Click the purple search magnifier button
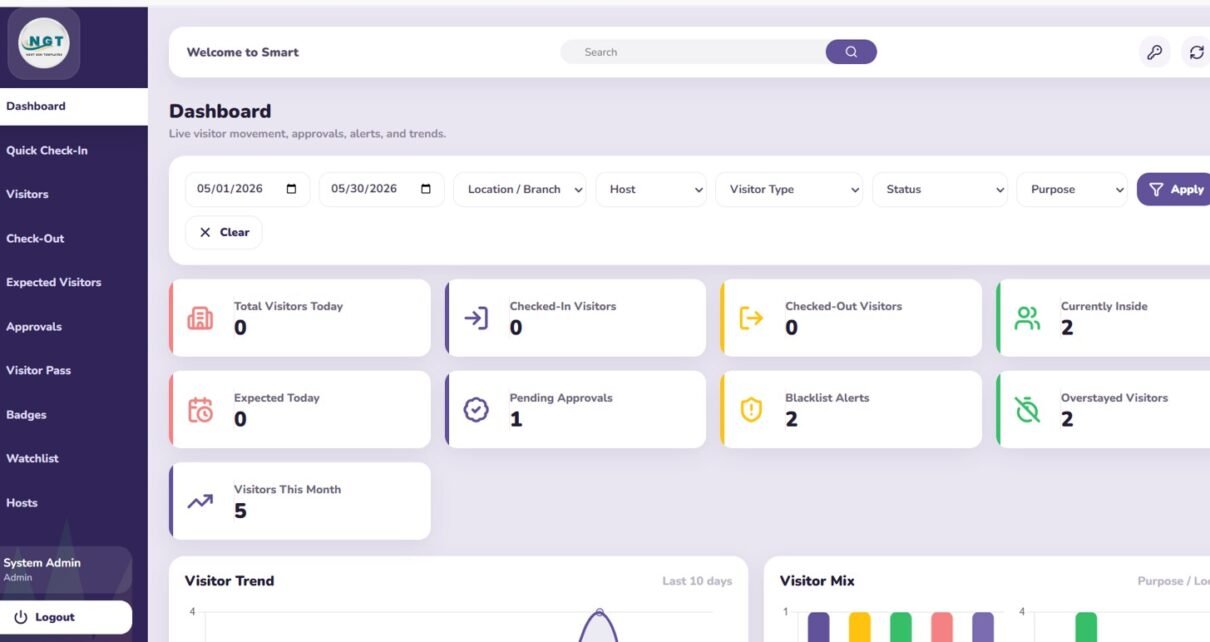Screen dimensions: 1210x642 (851, 52)
